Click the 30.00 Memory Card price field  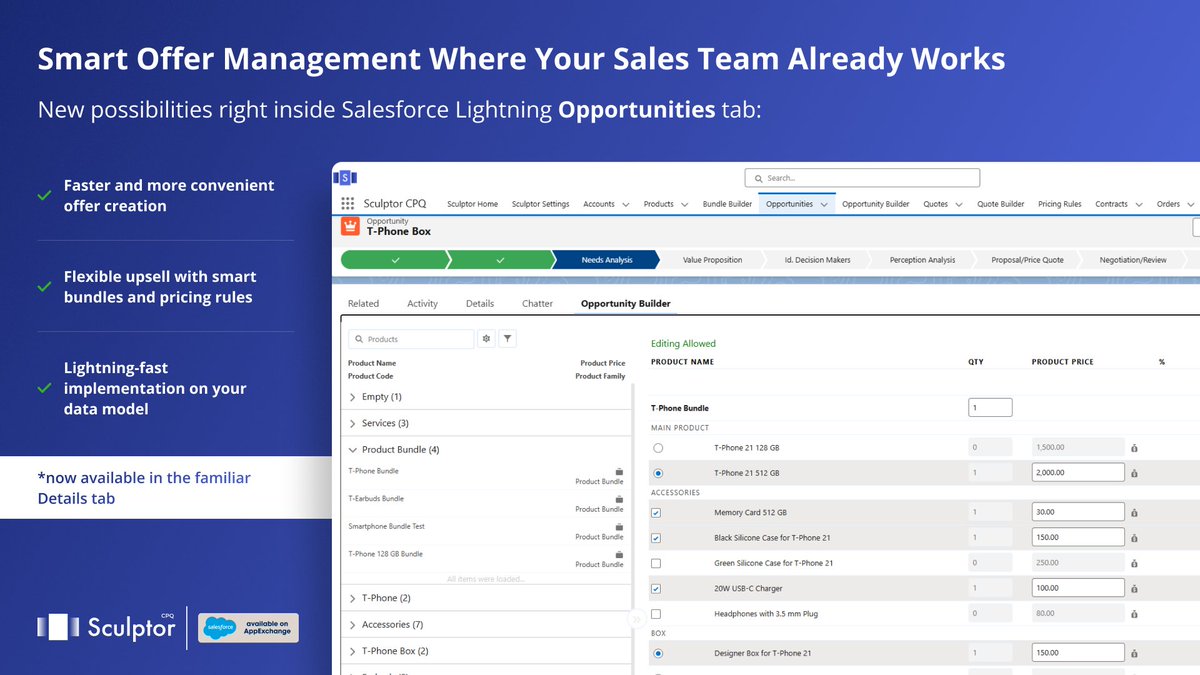click(1078, 512)
